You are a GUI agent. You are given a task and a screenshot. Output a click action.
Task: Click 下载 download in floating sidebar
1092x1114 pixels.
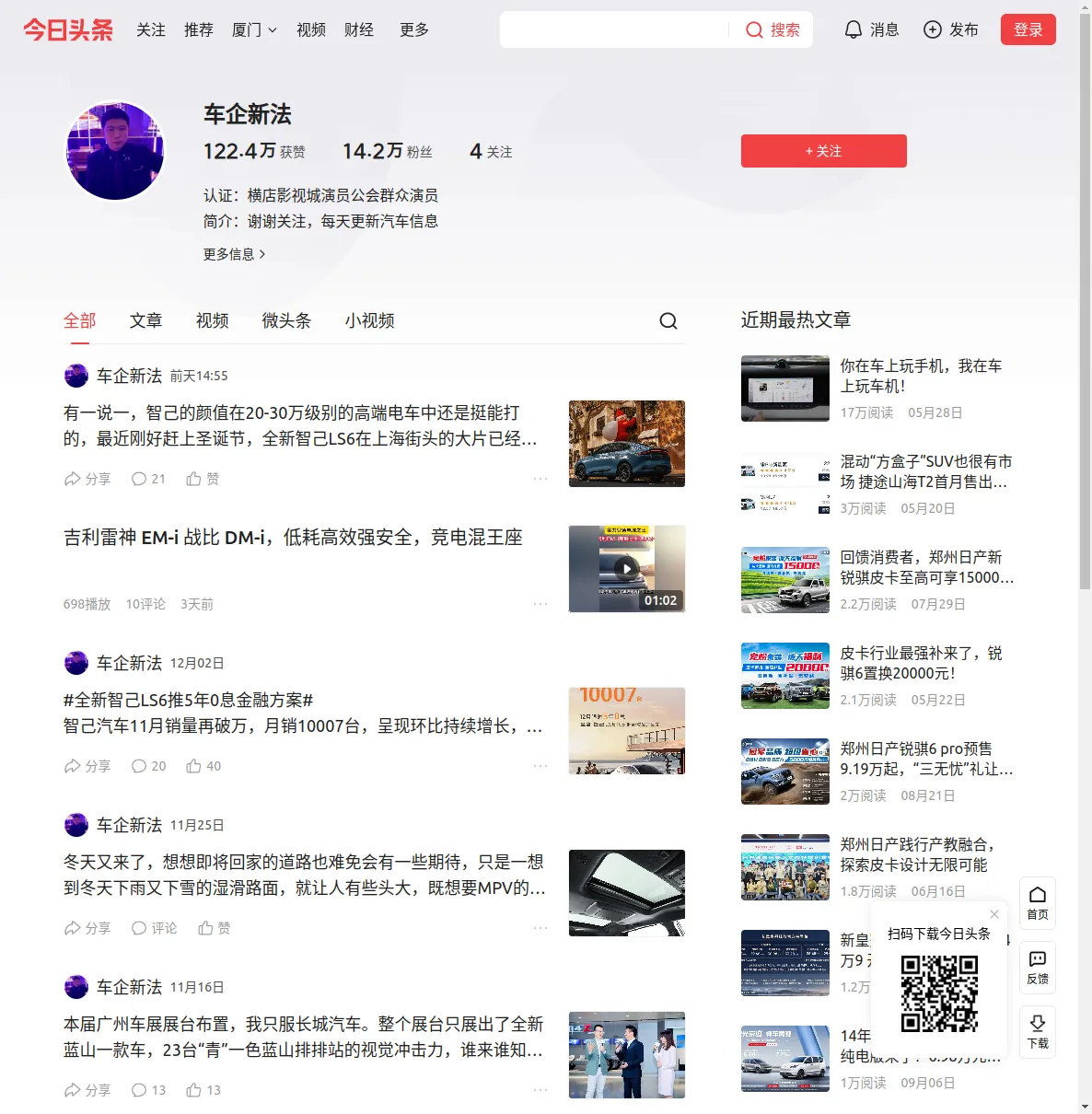click(x=1038, y=1032)
